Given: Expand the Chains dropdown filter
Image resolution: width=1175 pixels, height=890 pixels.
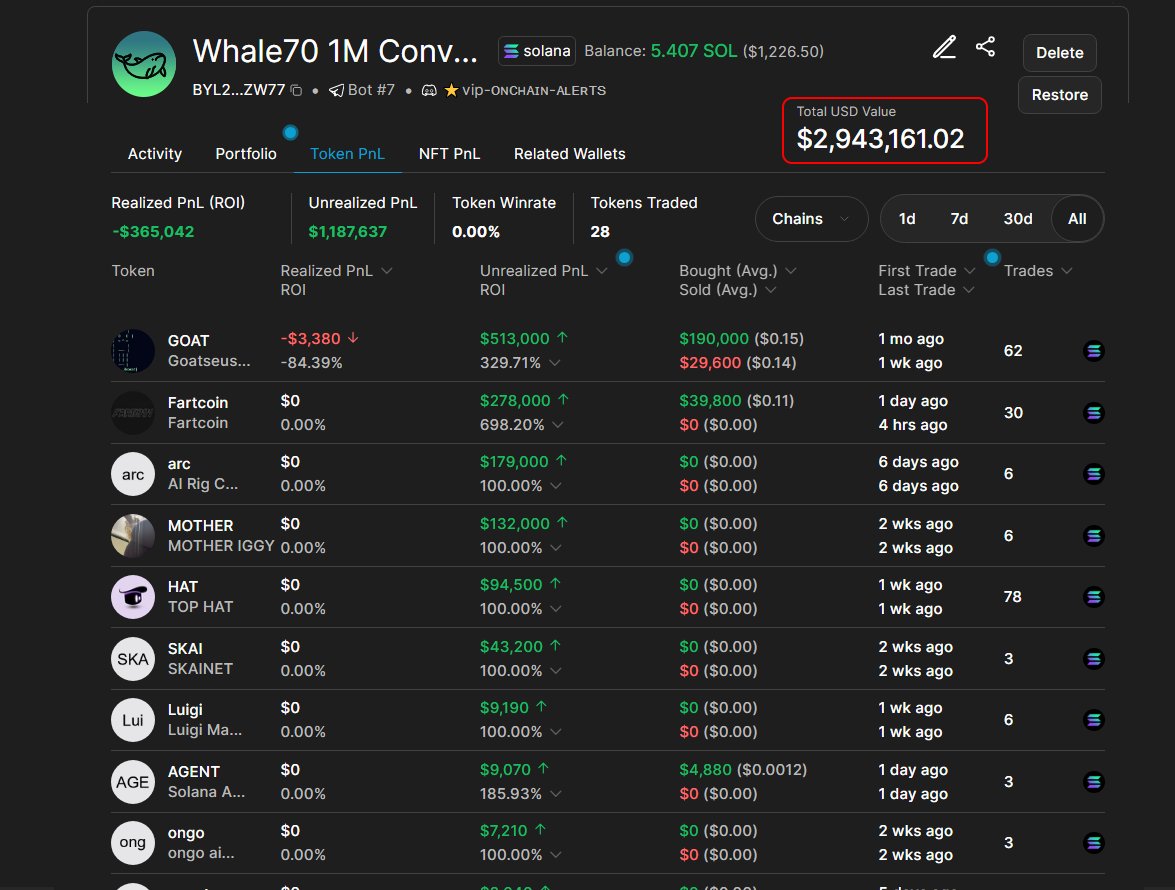Looking at the screenshot, I should (x=812, y=219).
